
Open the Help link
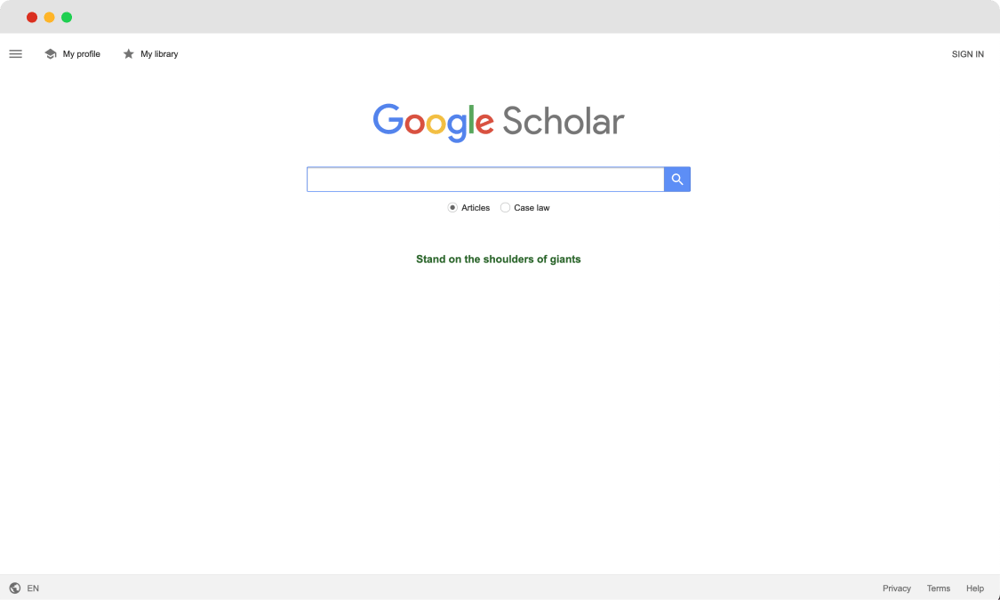pos(974,588)
